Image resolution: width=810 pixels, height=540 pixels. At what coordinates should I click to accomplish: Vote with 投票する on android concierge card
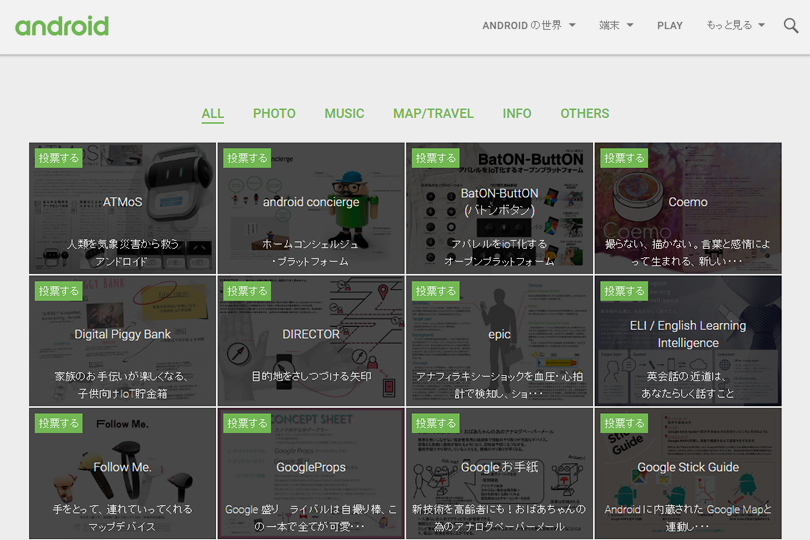[247, 158]
